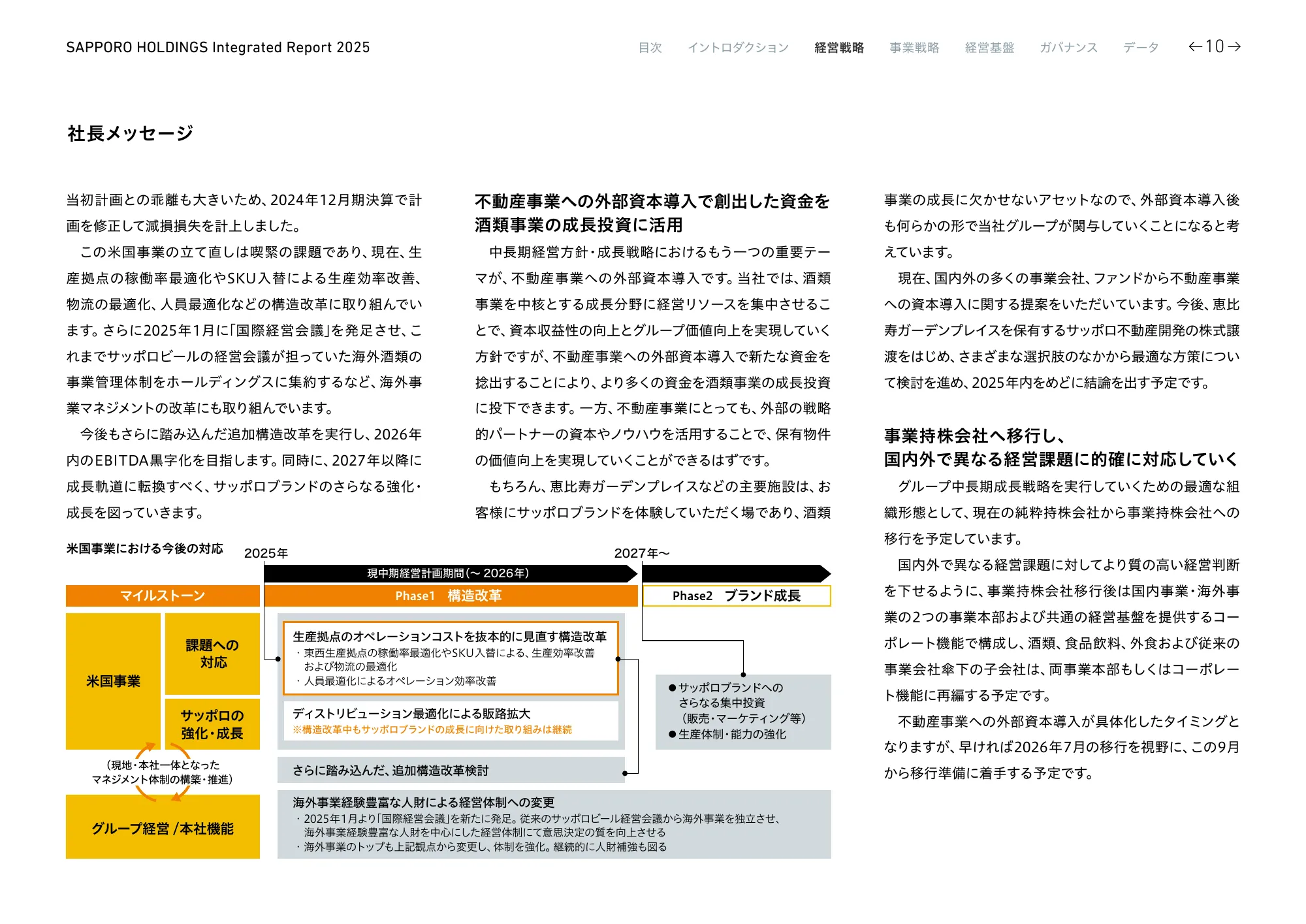Image resolution: width=1306 pixels, height=924 pixels.
Task: Select the Phase2 ブランド成長 box
Action: click(x=736, y=596)
